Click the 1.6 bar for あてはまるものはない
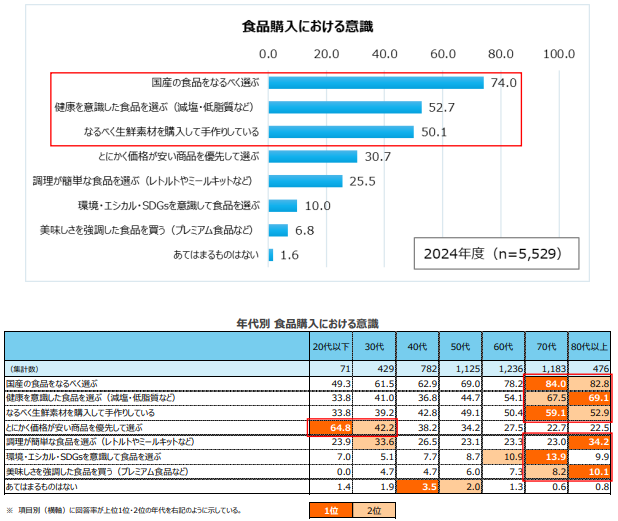 click(271, 255)
